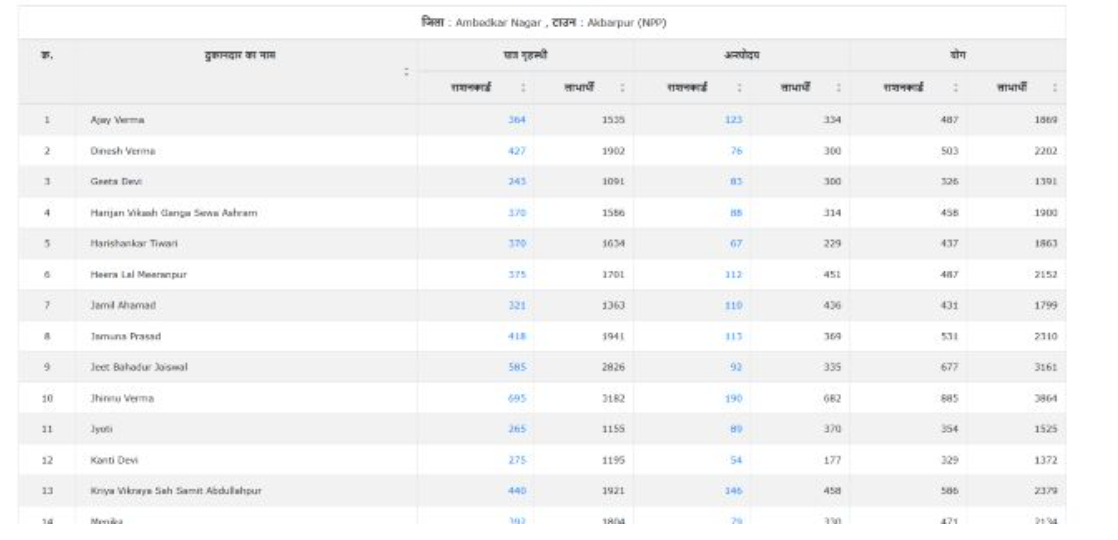
Task: Open Ajay Verma's 364 ration card link
Action: pyautogui.click(x=516, y=120)
